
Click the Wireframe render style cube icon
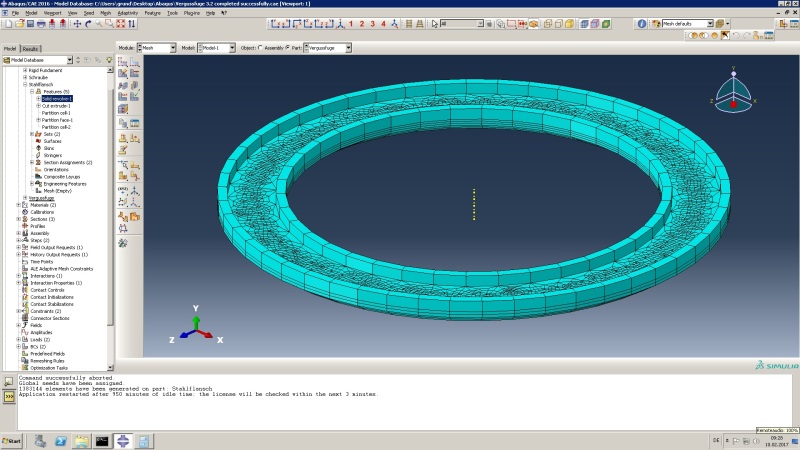click(x=548, y=24)
